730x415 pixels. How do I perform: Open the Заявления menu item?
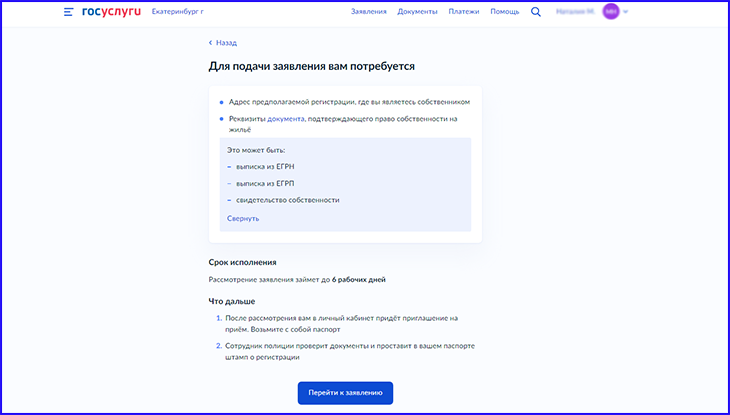pos(368,12)
